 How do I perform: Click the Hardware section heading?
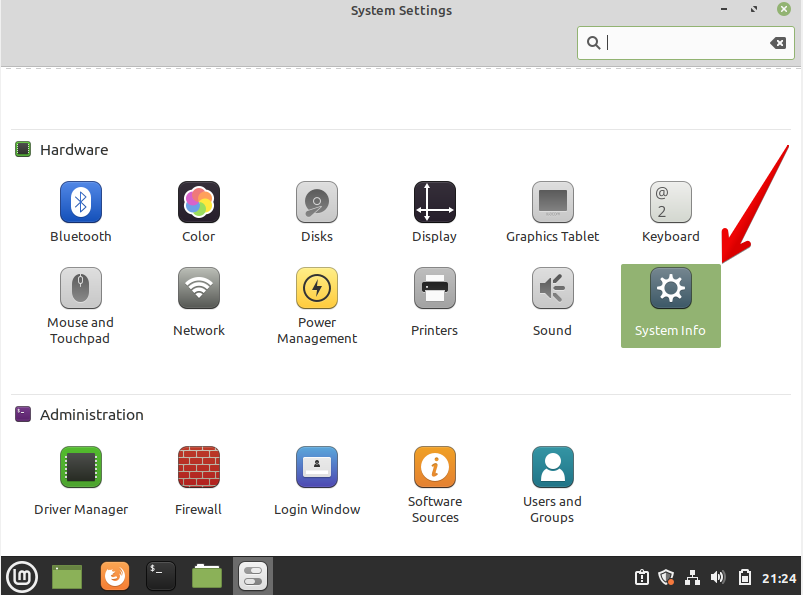click(x=74, y=150)
